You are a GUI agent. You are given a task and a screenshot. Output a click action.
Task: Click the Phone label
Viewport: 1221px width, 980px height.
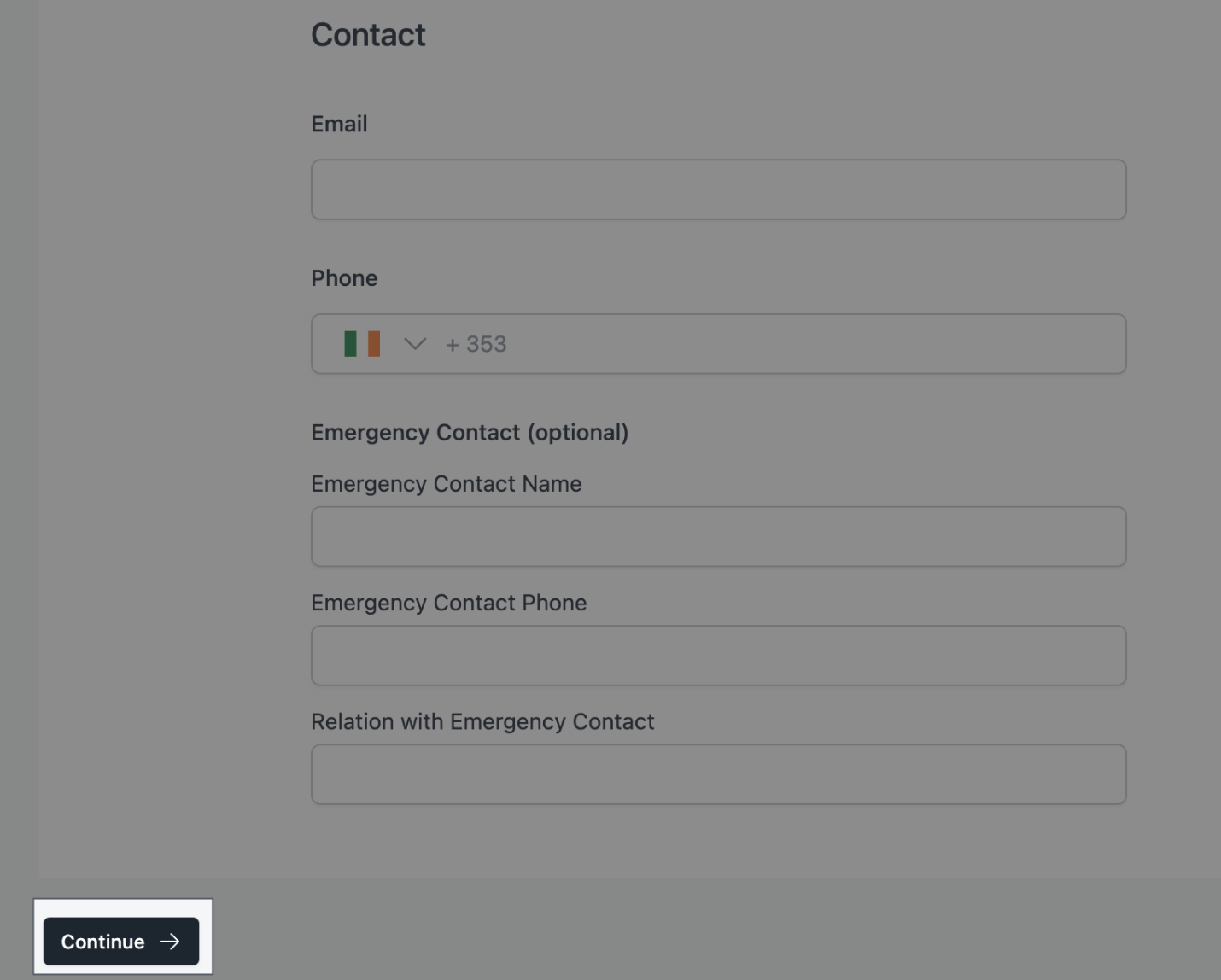[344, 278]
